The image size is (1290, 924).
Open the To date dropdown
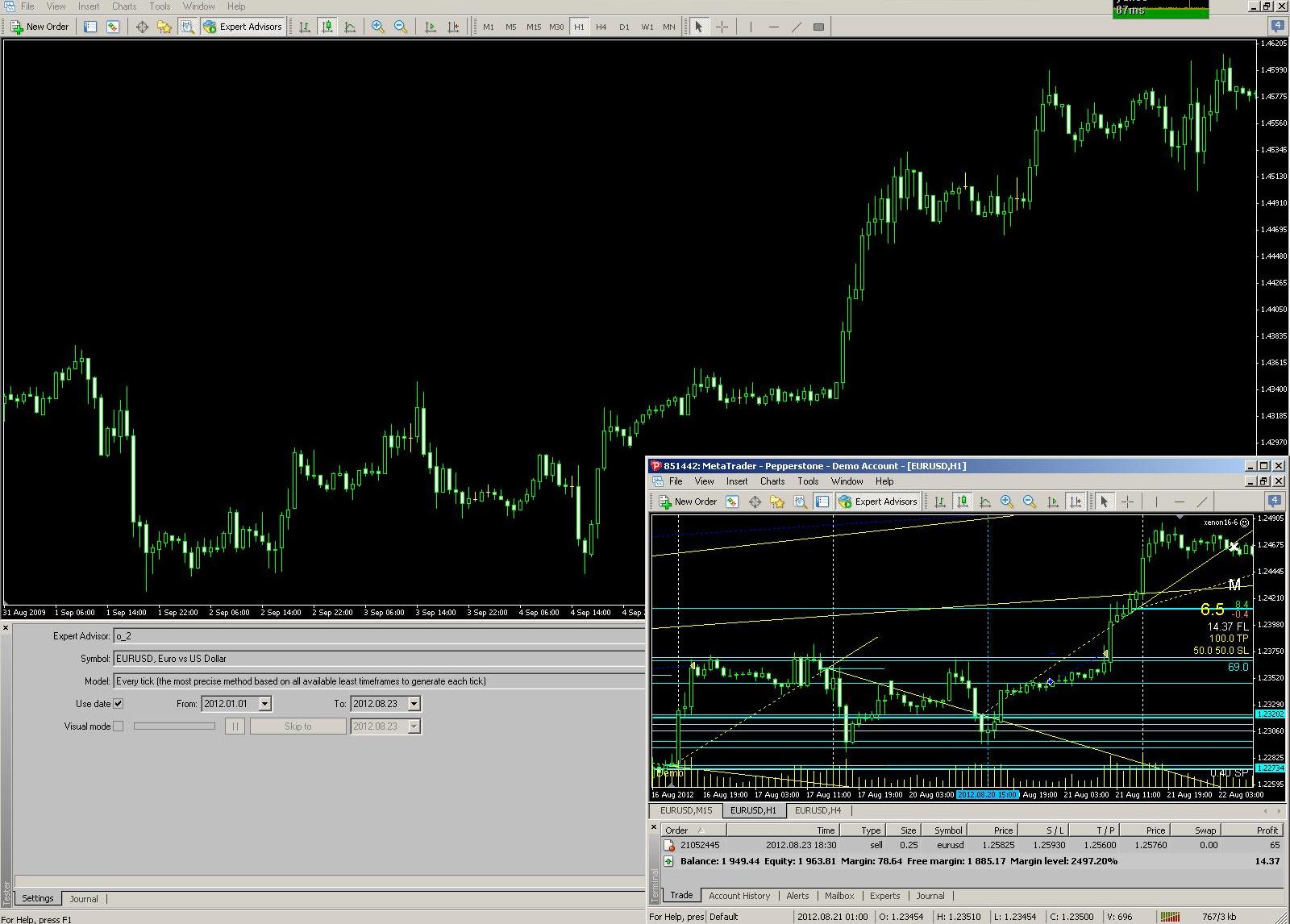pyautogui.click(x=414, y=704)
